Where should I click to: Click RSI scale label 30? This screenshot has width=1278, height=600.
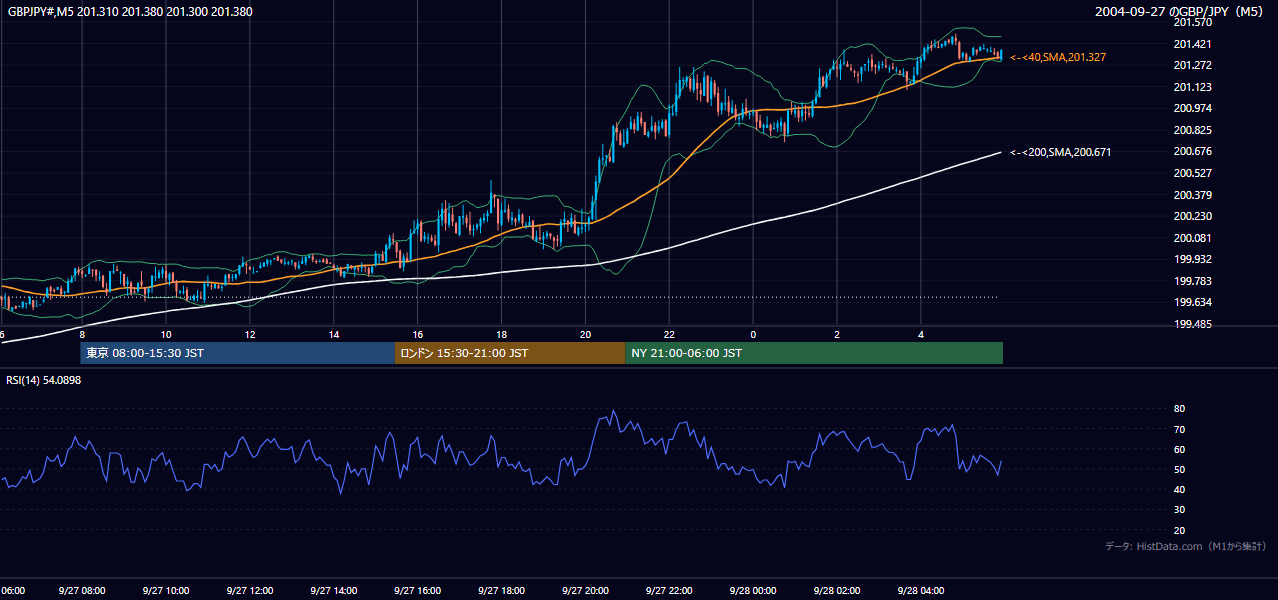(1179, 509)
